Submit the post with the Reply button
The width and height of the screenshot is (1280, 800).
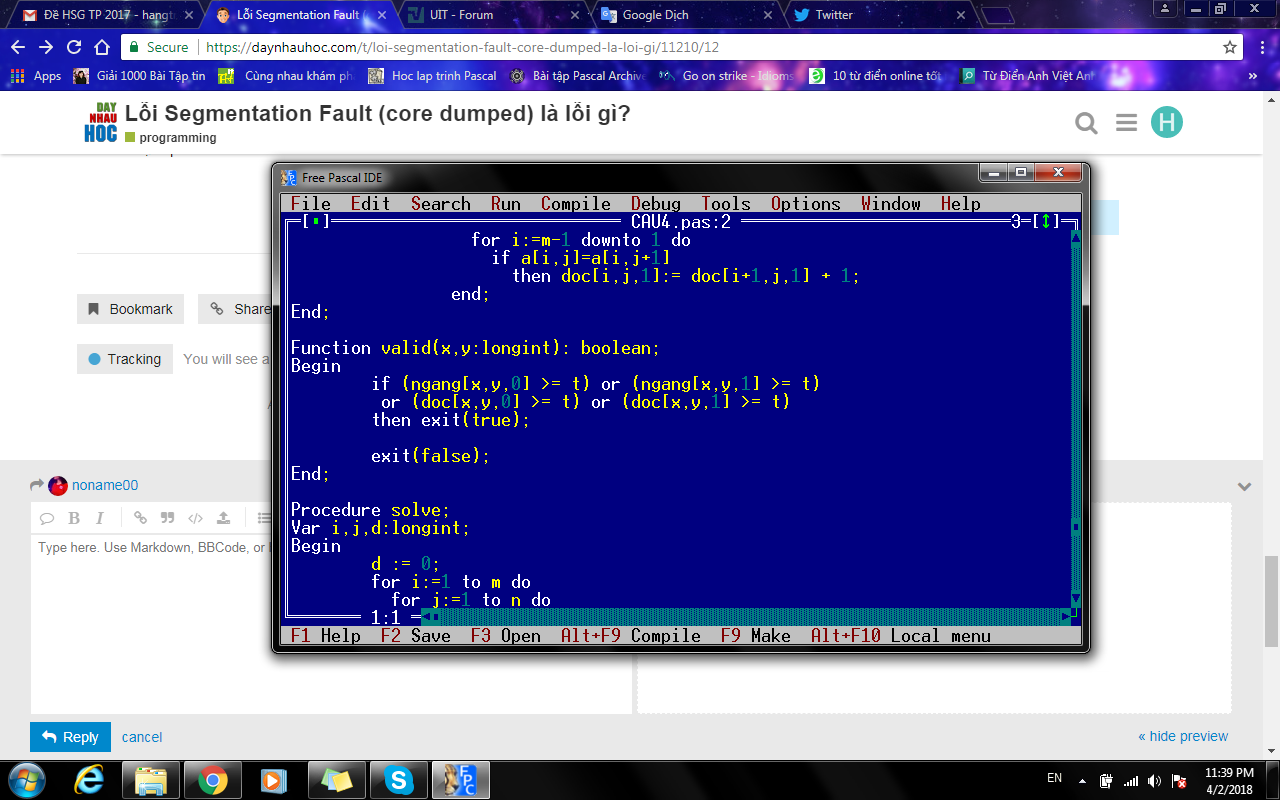tap(70, 737)
